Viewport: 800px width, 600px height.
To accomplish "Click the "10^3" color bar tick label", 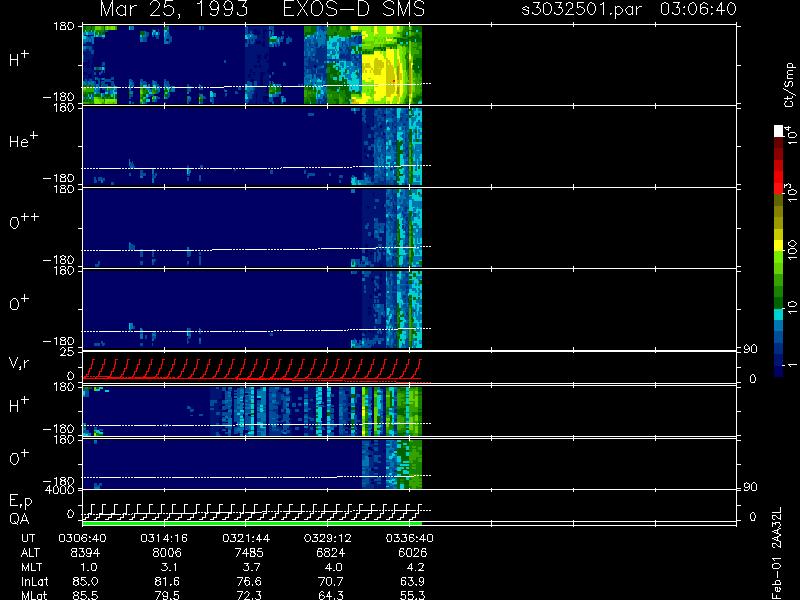I will pos(790,193).
